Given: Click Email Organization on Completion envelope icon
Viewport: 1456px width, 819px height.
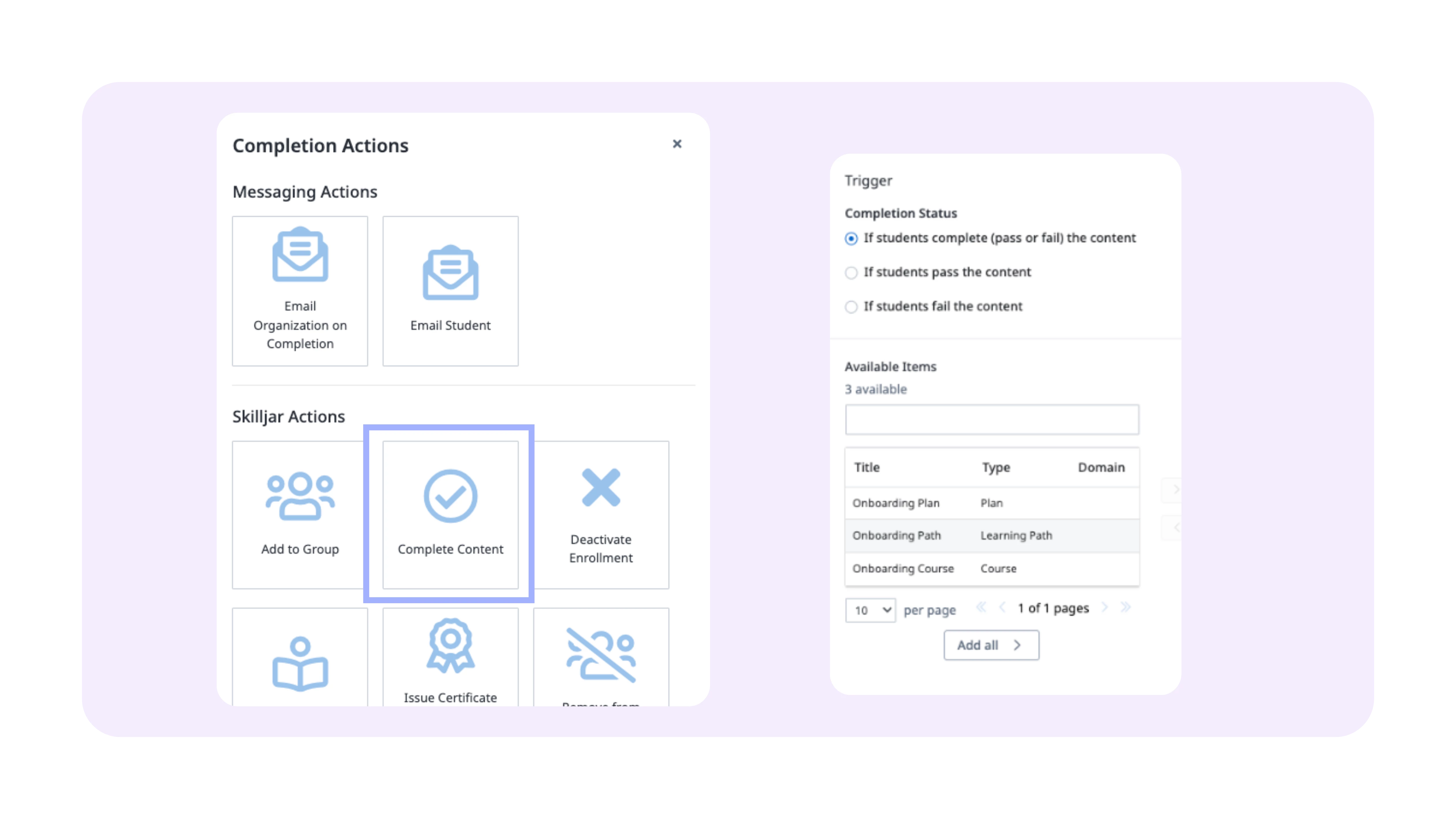Looking at the screenshot, I should pos(300,255).
